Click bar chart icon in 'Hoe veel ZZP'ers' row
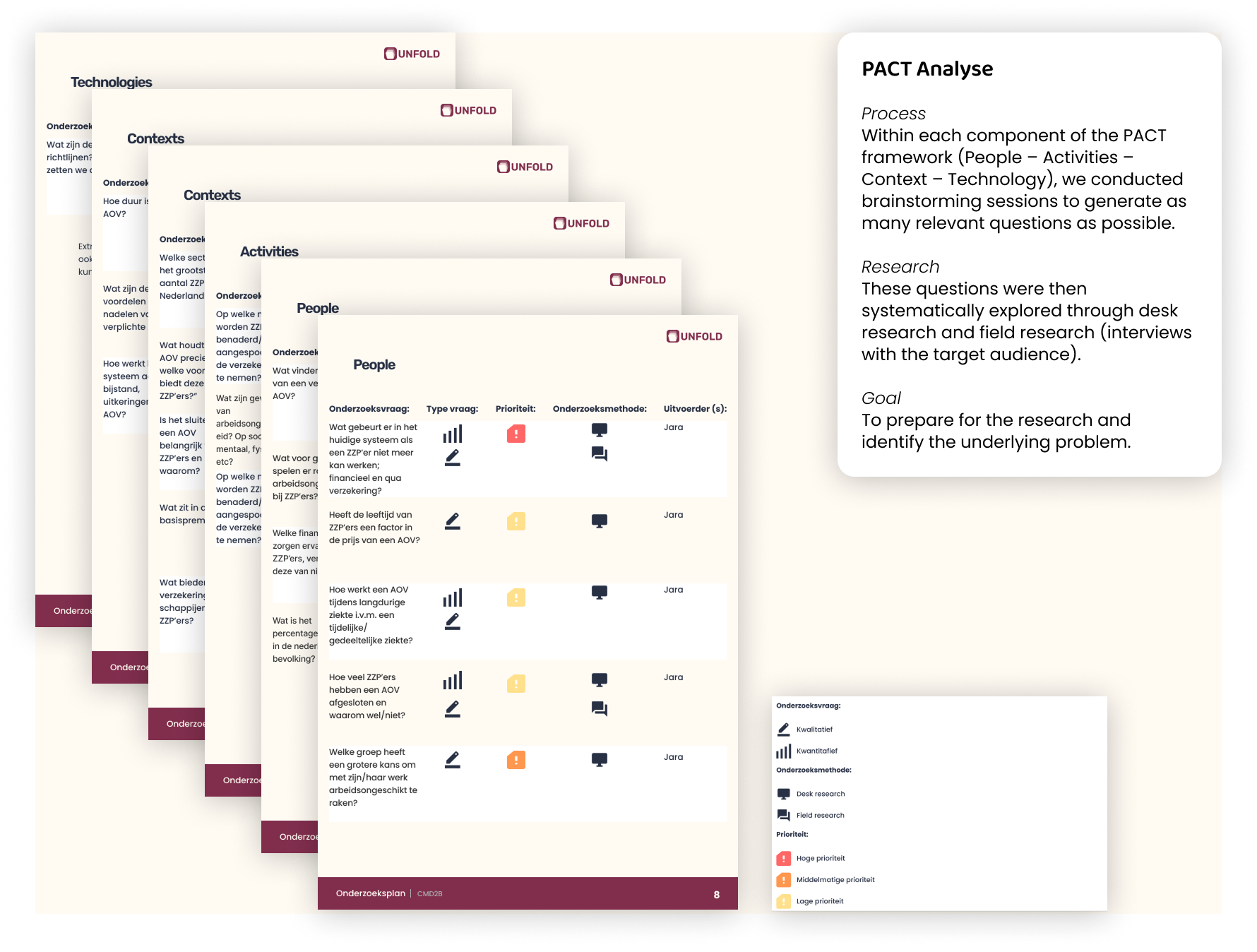 453,680
